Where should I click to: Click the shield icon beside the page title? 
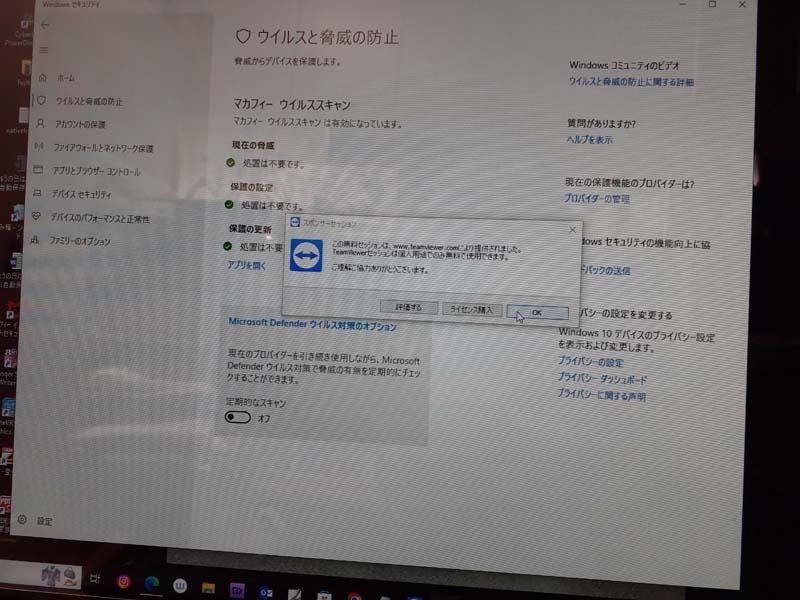(243, 36)
